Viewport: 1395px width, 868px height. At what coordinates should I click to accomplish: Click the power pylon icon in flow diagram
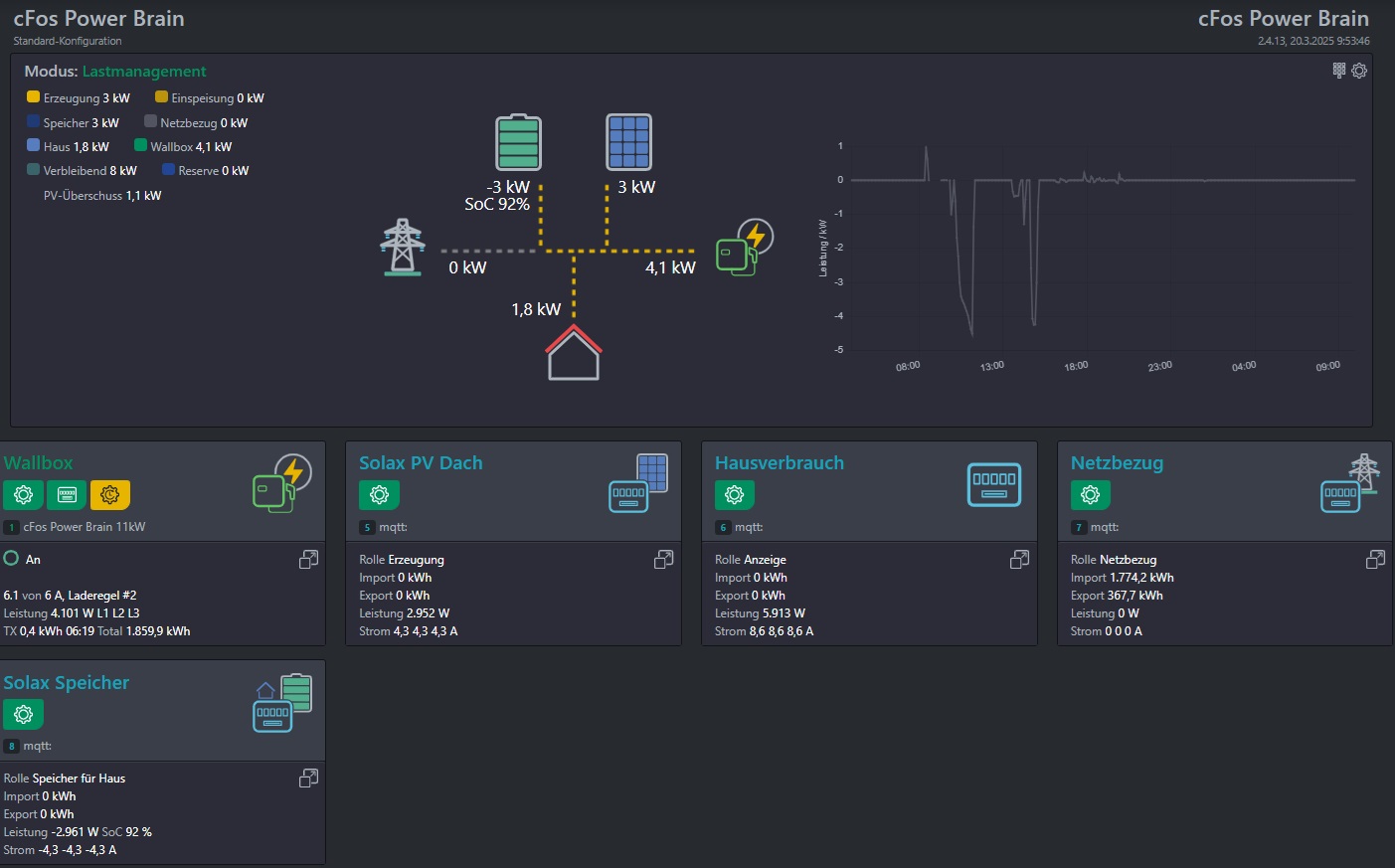click(403, 247)
